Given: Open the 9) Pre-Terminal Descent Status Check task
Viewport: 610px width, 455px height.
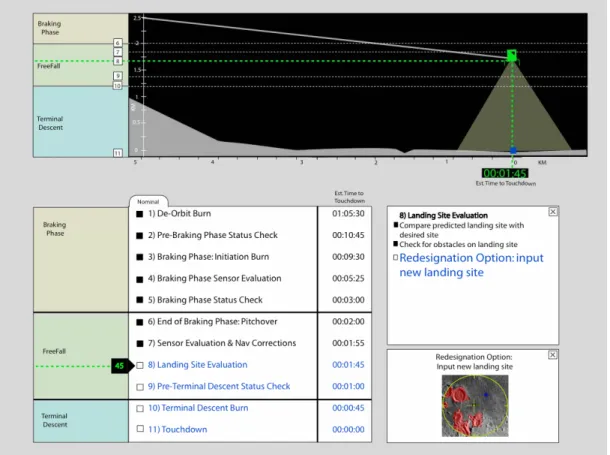Looking at the screenshot, I should pos(219,386).
